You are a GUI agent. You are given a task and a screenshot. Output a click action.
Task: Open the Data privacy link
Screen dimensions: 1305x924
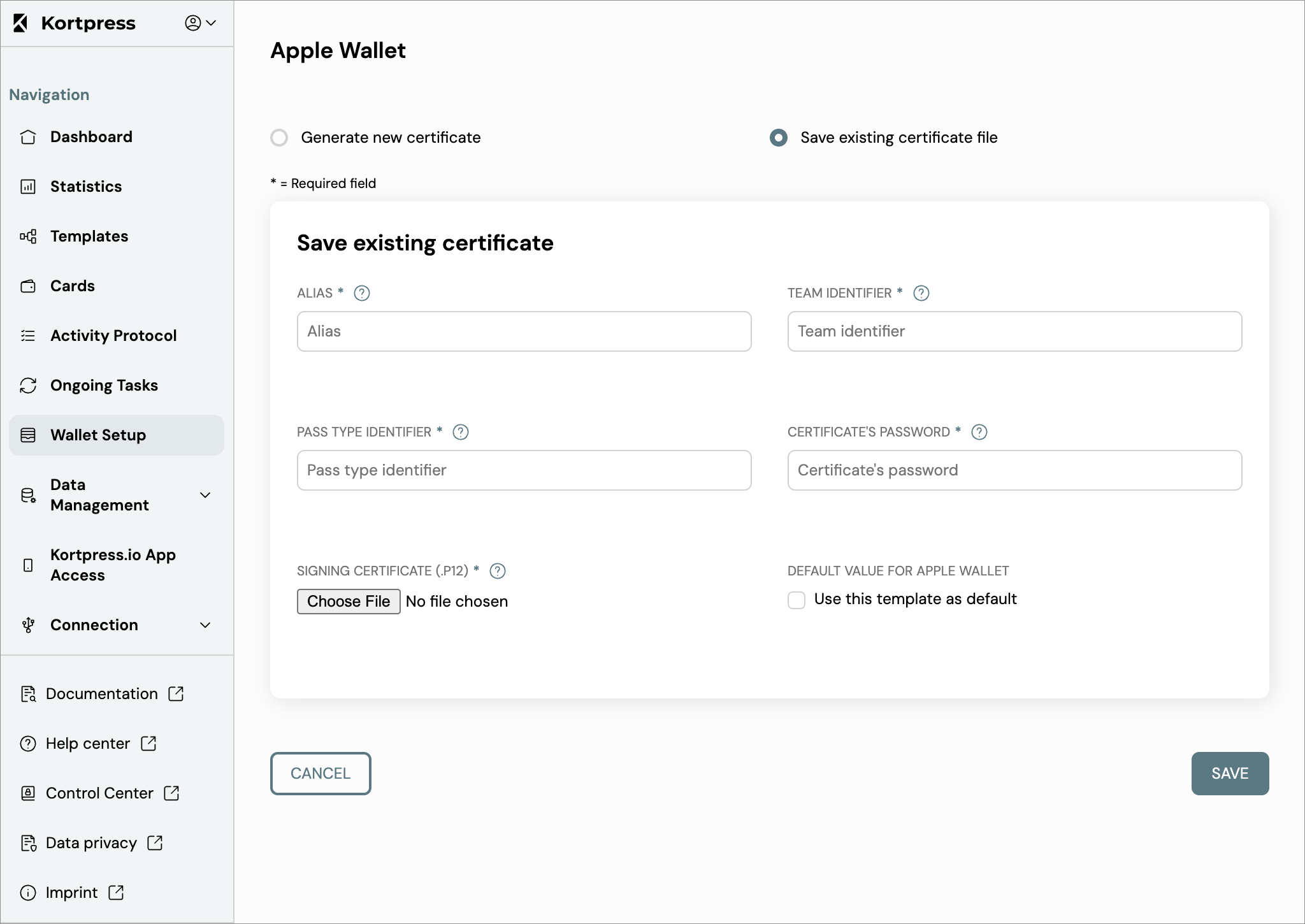pyautogui.click(x=91, y=843)
